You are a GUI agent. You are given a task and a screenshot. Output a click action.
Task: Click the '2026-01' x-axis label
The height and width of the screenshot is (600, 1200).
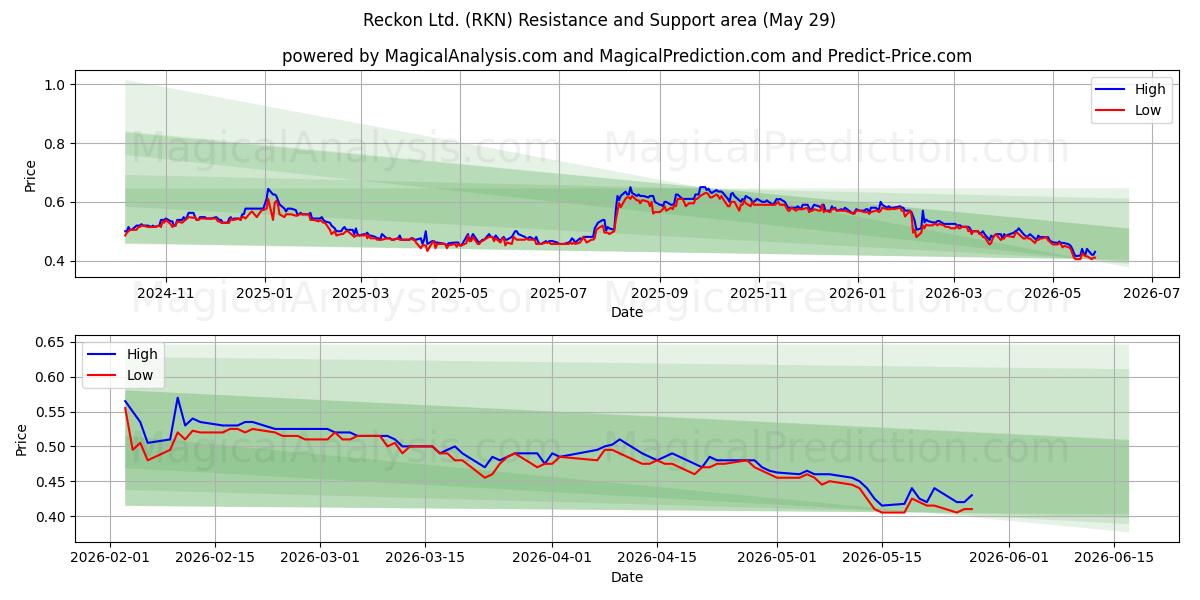(x=857, y=293)
